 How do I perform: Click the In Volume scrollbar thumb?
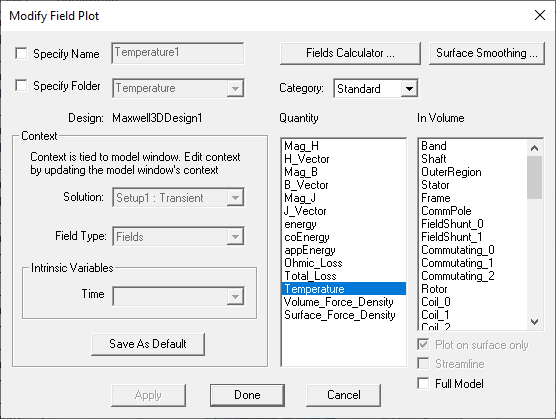point(534,177)
